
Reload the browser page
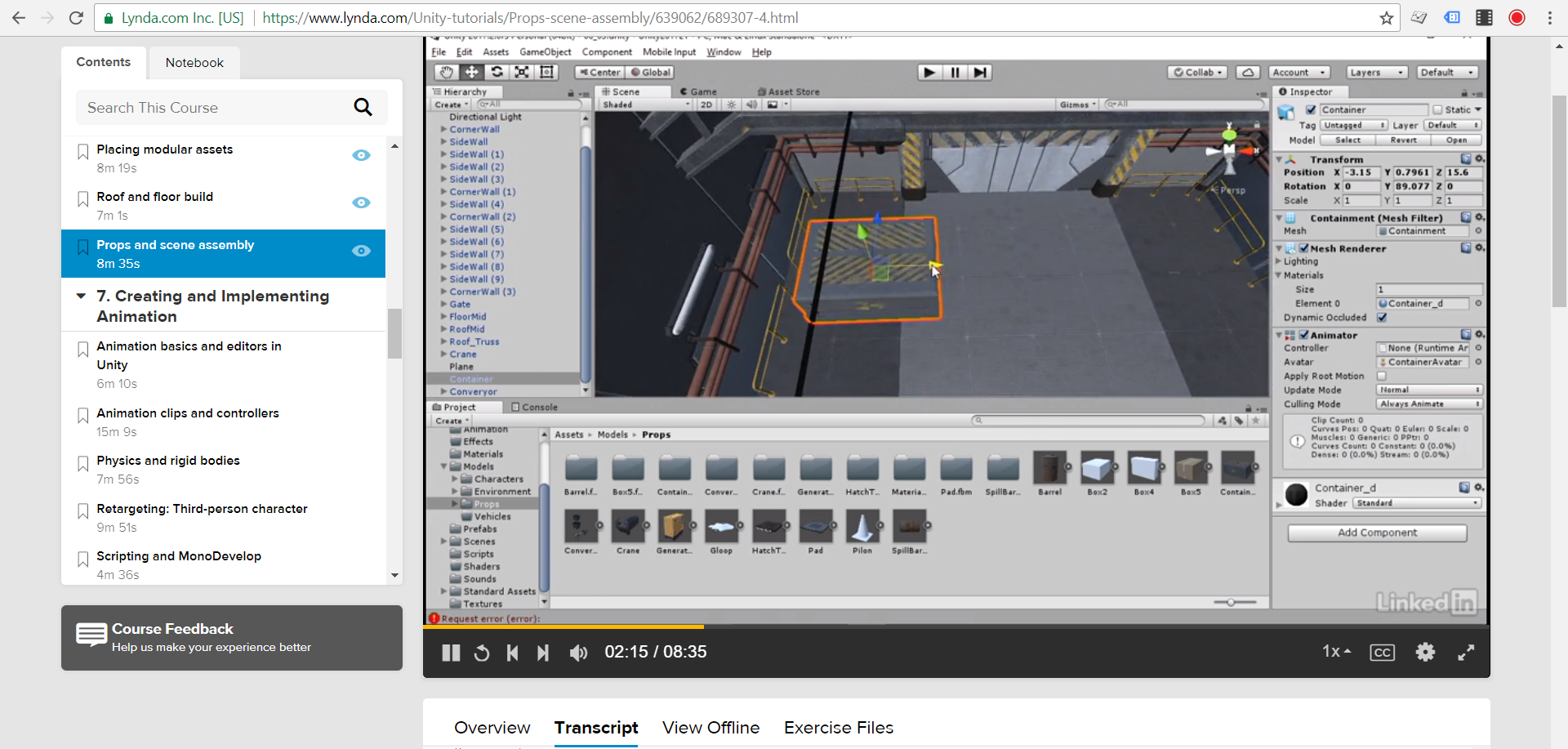[76, 18]
